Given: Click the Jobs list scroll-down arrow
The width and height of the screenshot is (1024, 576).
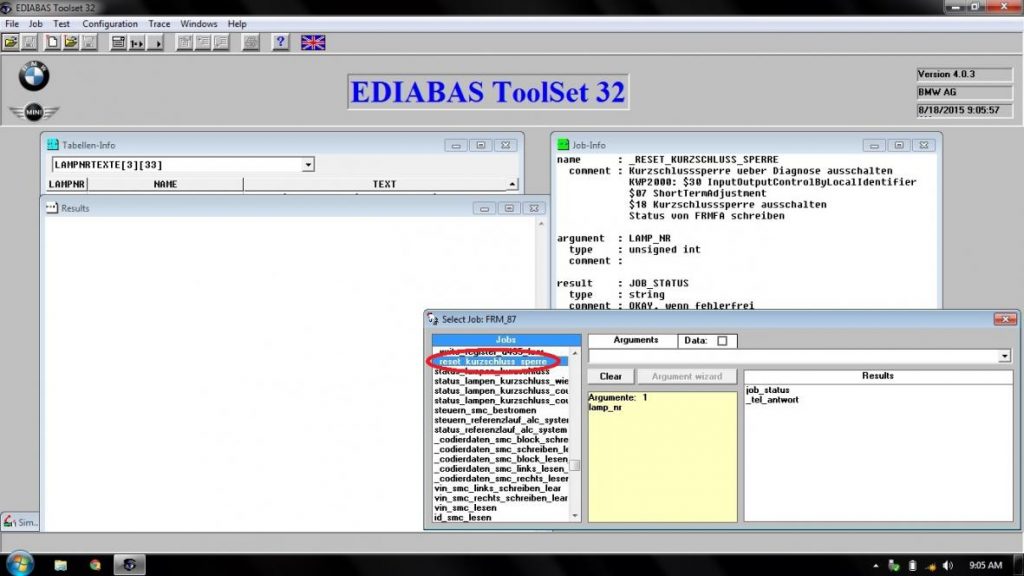Looking at the screenshot, I should [x=575, y=516].
